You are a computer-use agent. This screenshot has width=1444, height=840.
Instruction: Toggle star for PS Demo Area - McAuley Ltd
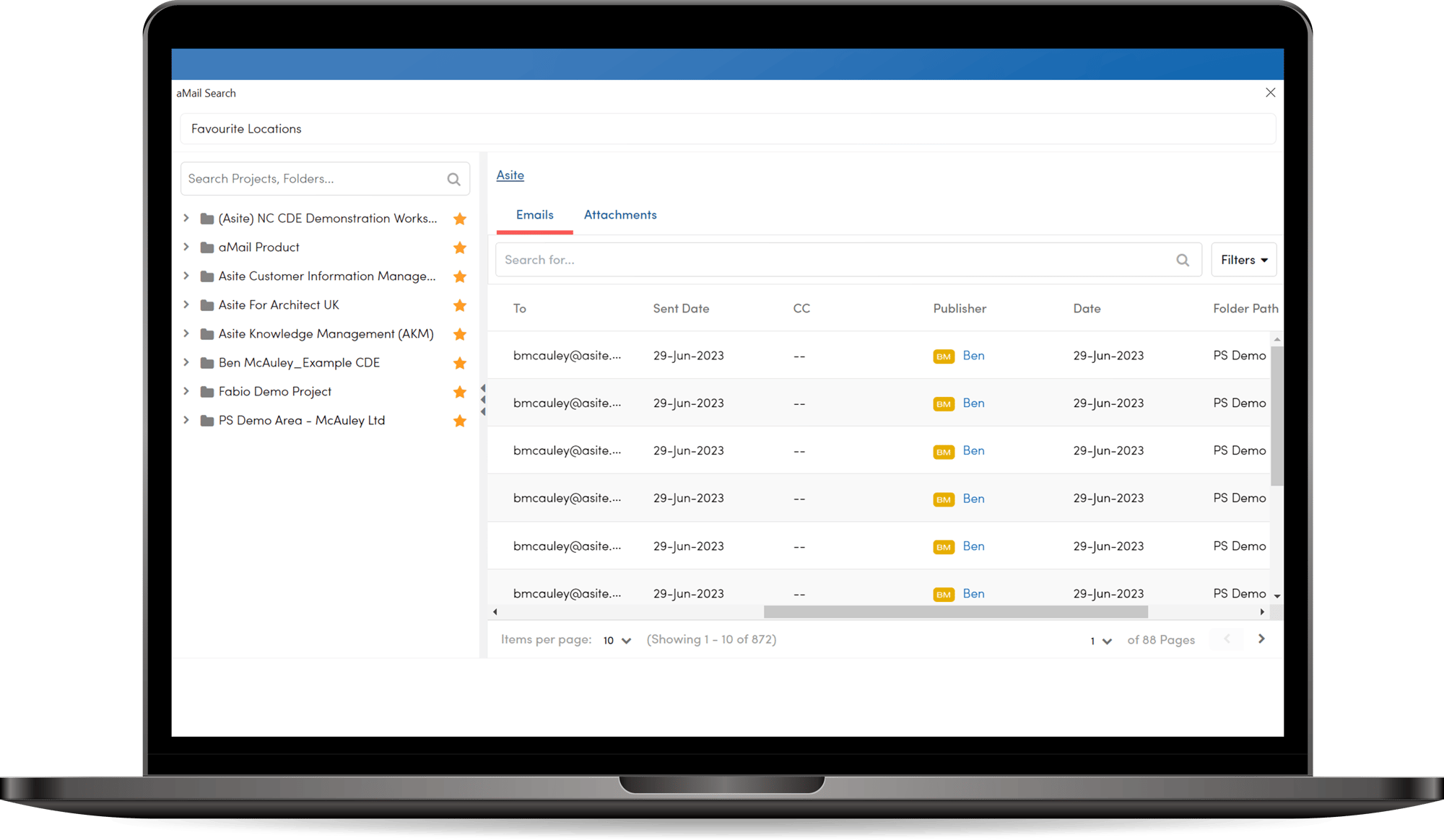pyautogui.click(x=459, y=421)
